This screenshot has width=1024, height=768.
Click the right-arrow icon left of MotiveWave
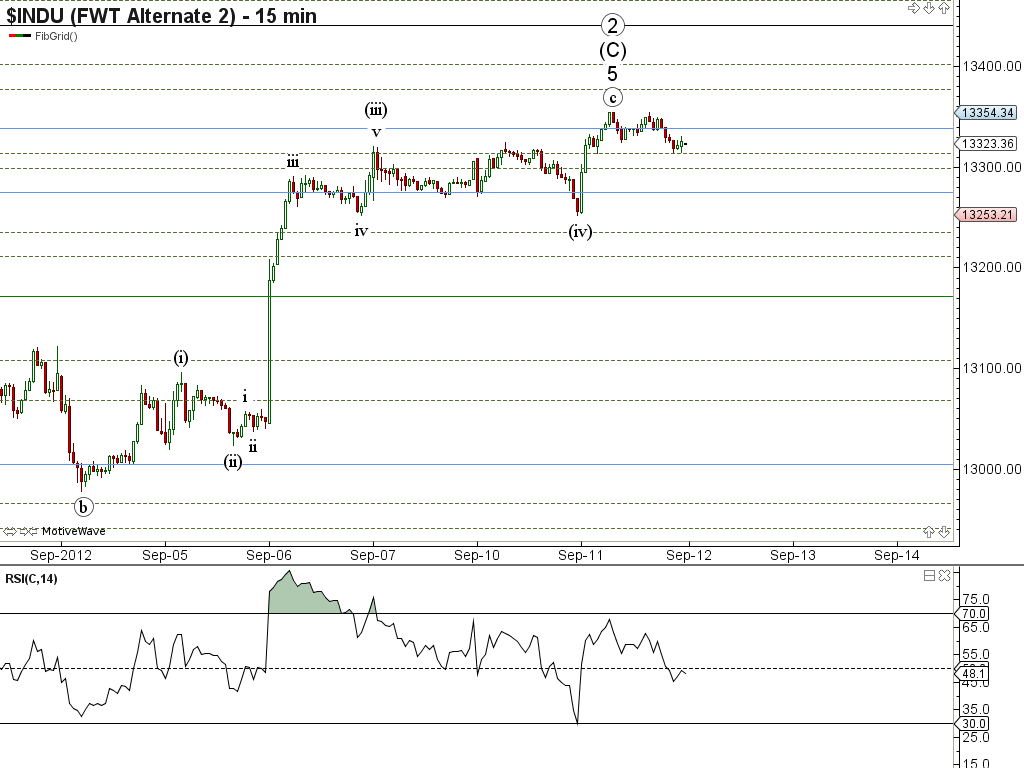[22, 531]
